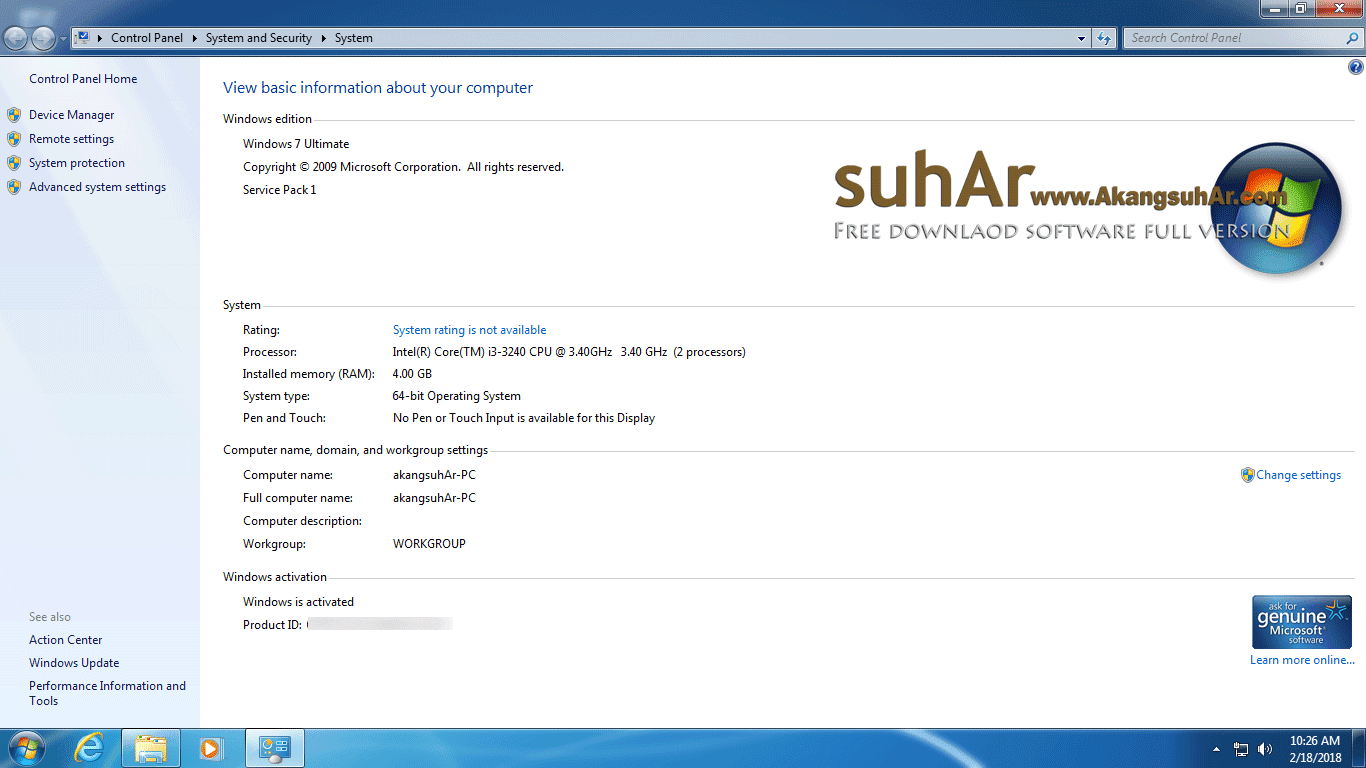The image size is (1366, 768).
Task: Click the address bar Control Panel icon
Action: coord(82,38)
